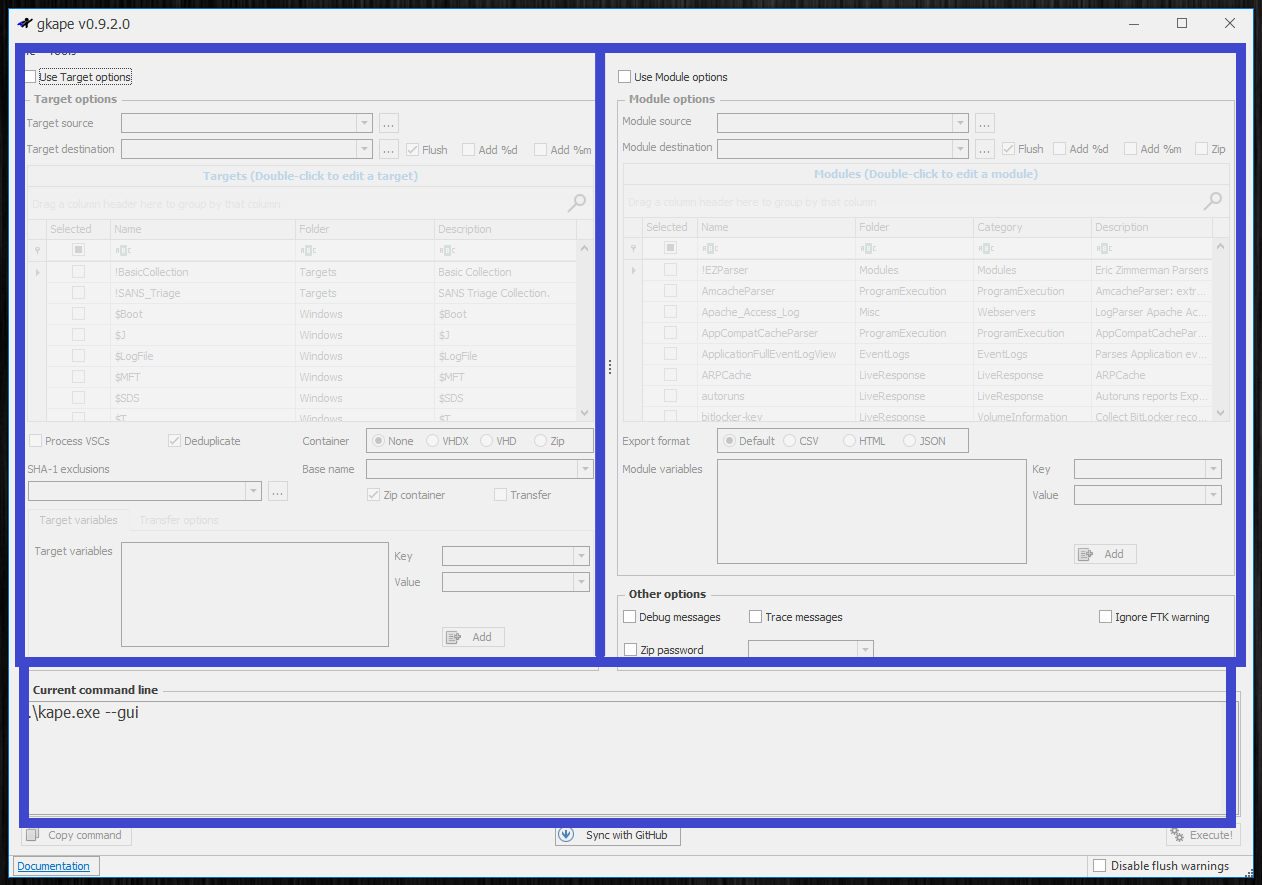Click the Copy command clipboard icon
This screenshot has height=885, width=1262.
tap(35, 835)
